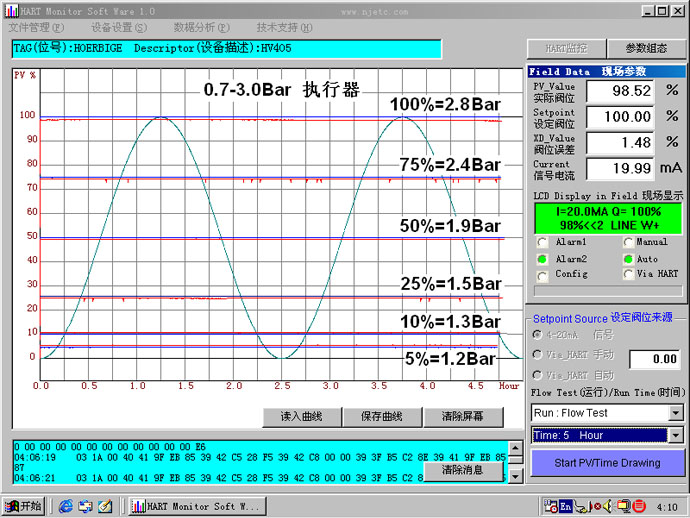Open the Start (开始) menu

23,506
